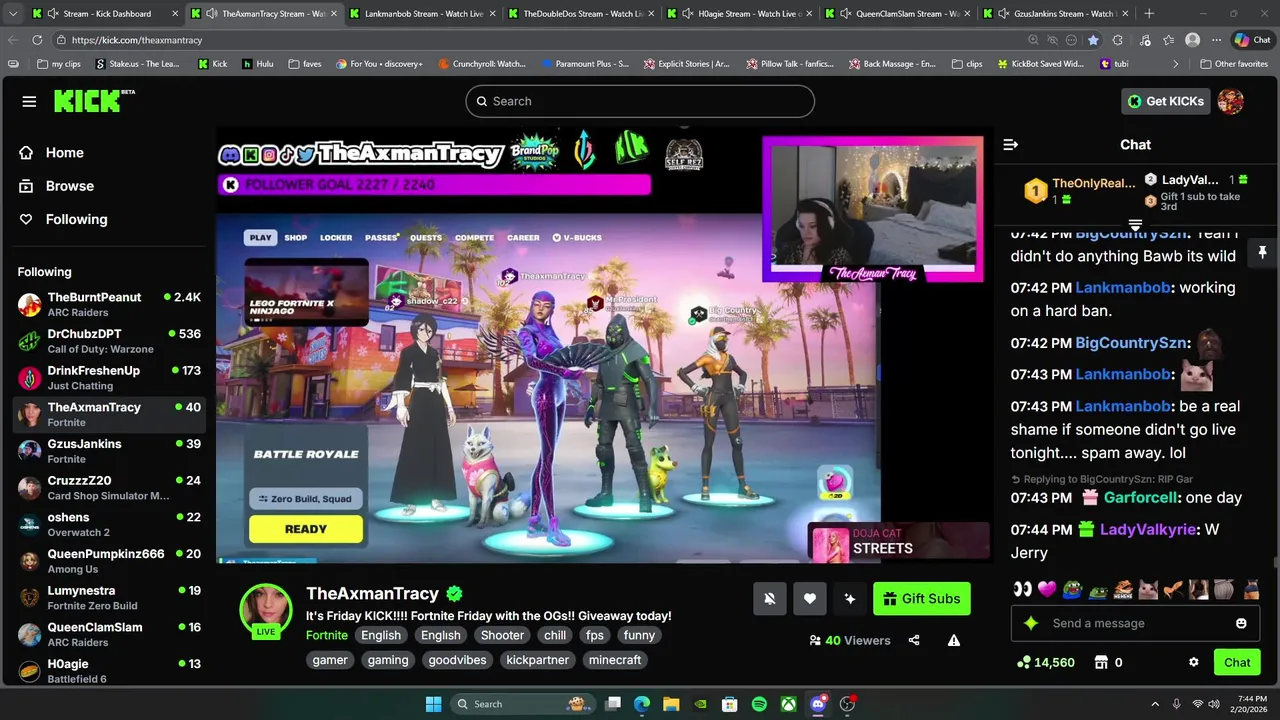Open the channel points shop icon

pos(1101,662)
